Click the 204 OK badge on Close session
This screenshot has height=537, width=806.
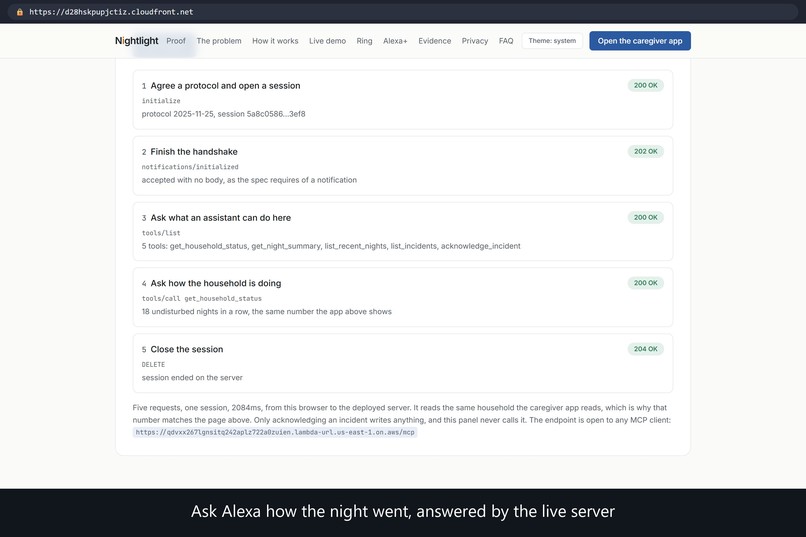tap(646, 349)
